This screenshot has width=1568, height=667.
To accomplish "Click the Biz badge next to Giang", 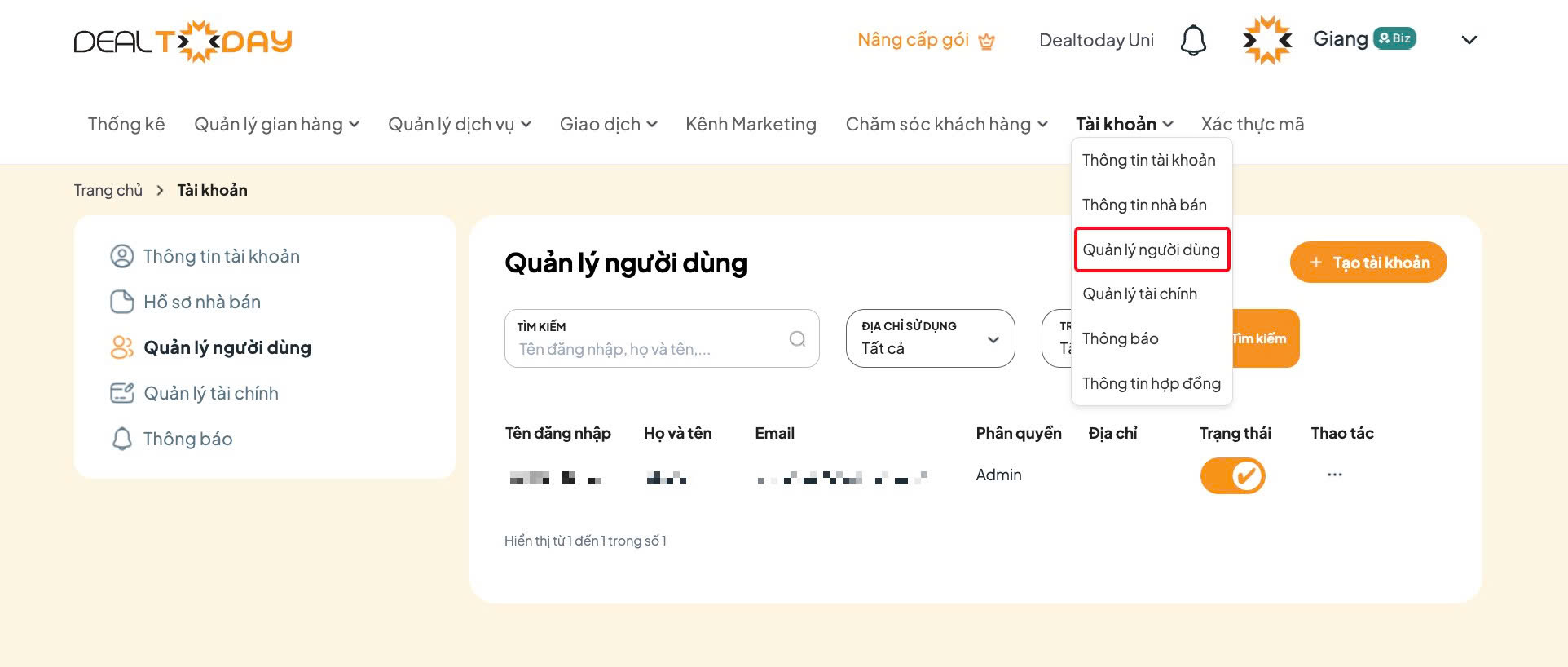I will point(1394,38).
